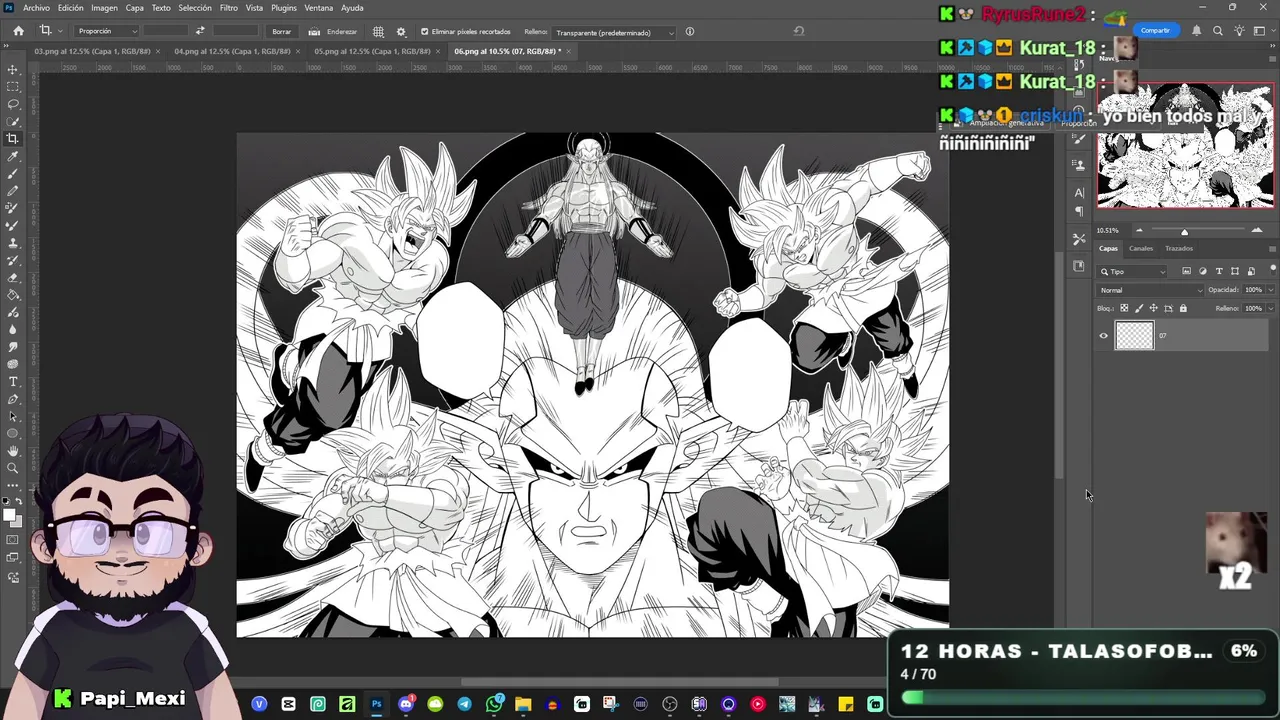Select the Path Selection arrow tool
This screenshot has width=1280, height=720.
click(13, 416)
